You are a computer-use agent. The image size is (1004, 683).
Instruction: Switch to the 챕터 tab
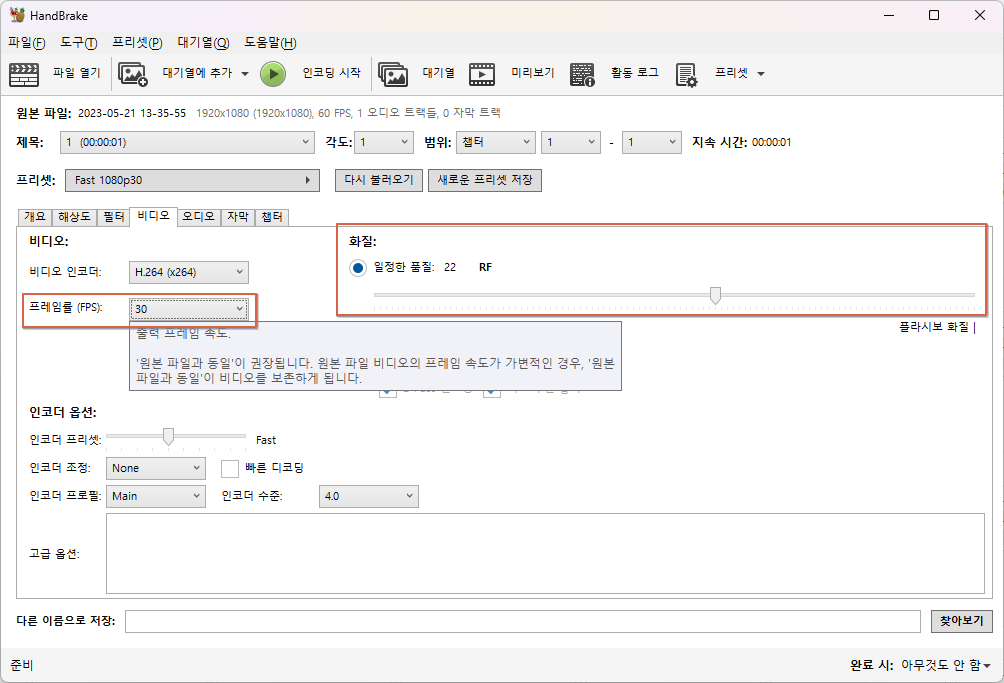(x=272, y=217)
